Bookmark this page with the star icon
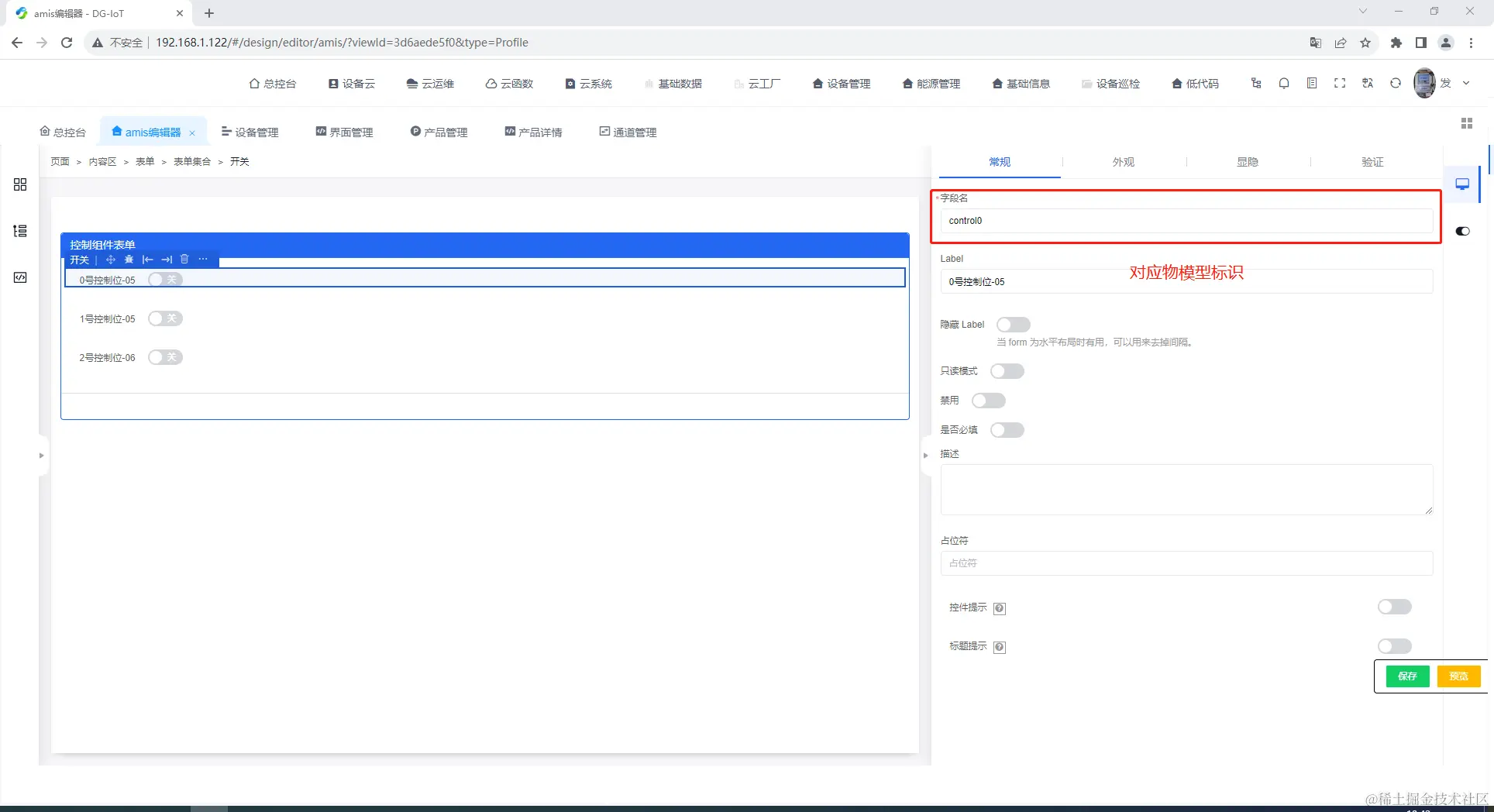The width and height of the screenshot is (1494, 812). pos(1365,43)
